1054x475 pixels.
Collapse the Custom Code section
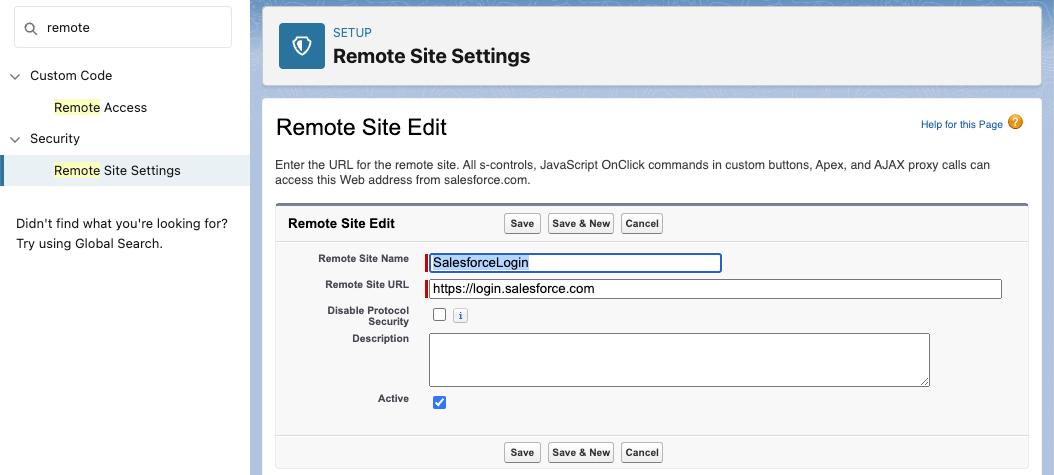coord(15,76)
